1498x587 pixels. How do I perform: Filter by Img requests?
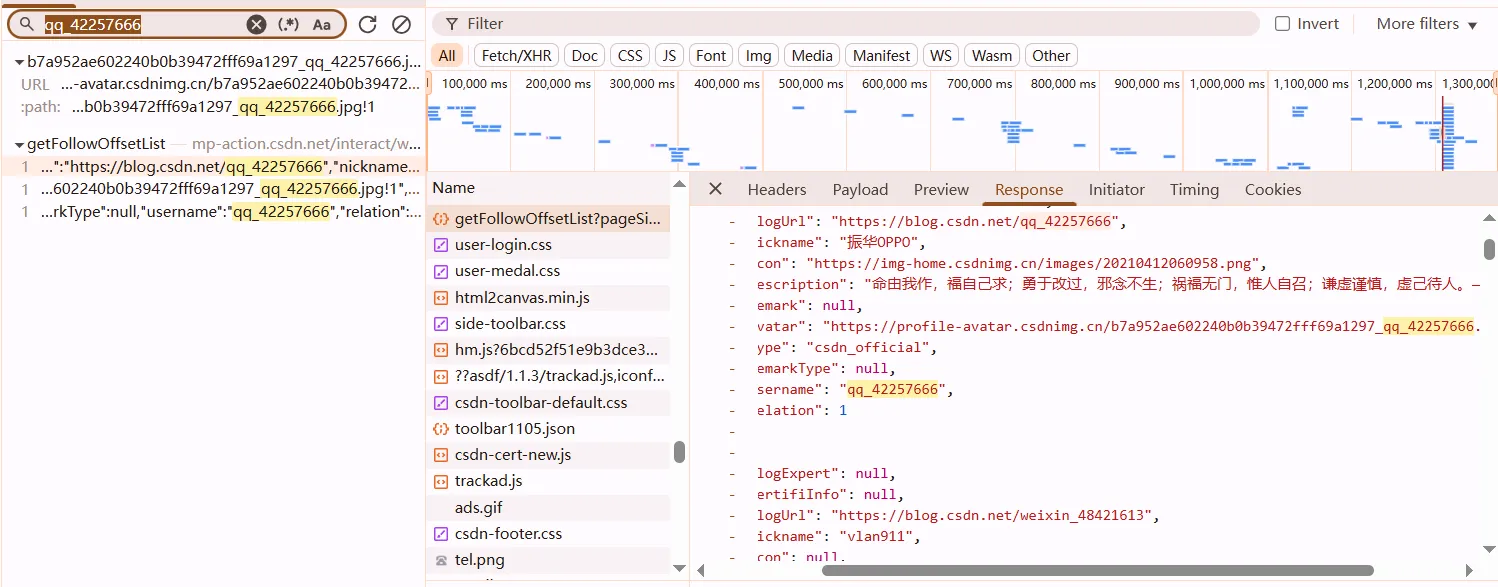tap(759, 56)
